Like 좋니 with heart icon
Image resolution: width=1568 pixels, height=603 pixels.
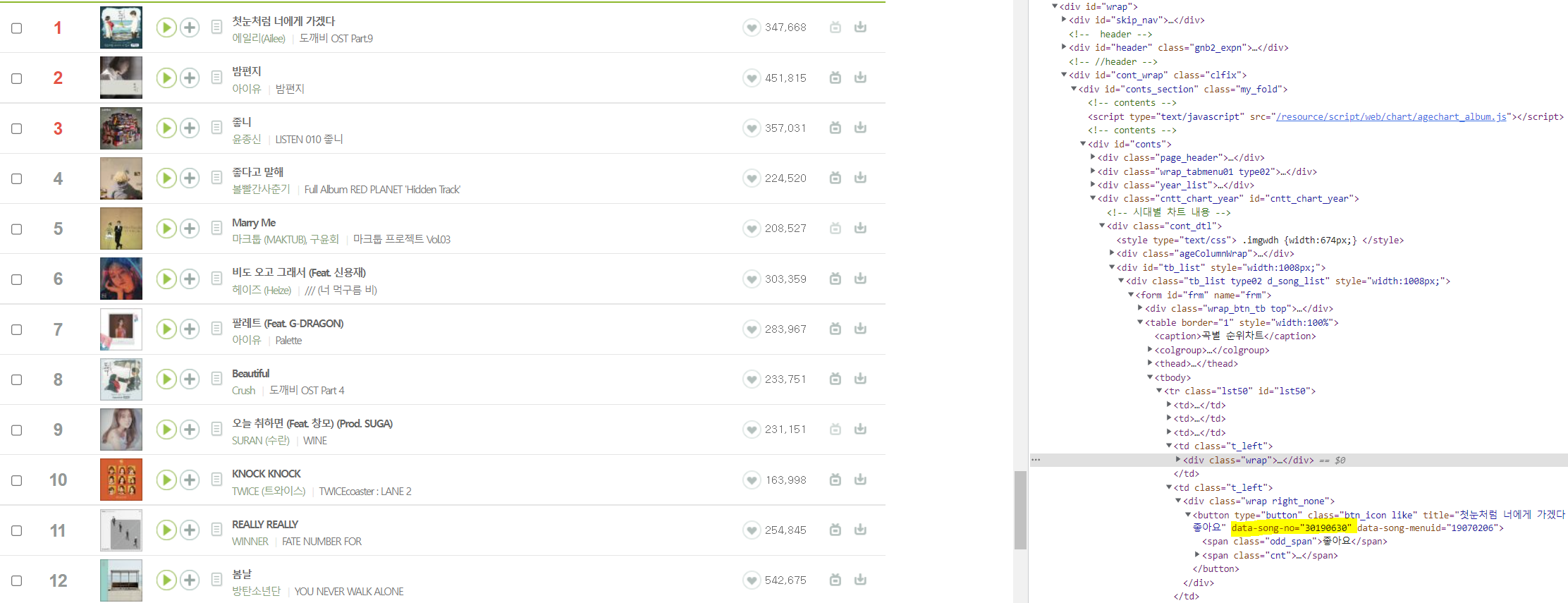pos(752,128)
